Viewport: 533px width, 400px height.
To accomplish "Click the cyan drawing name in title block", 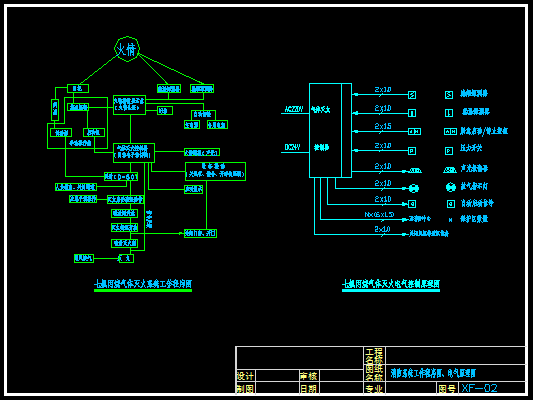I will (x=433, y=373).
